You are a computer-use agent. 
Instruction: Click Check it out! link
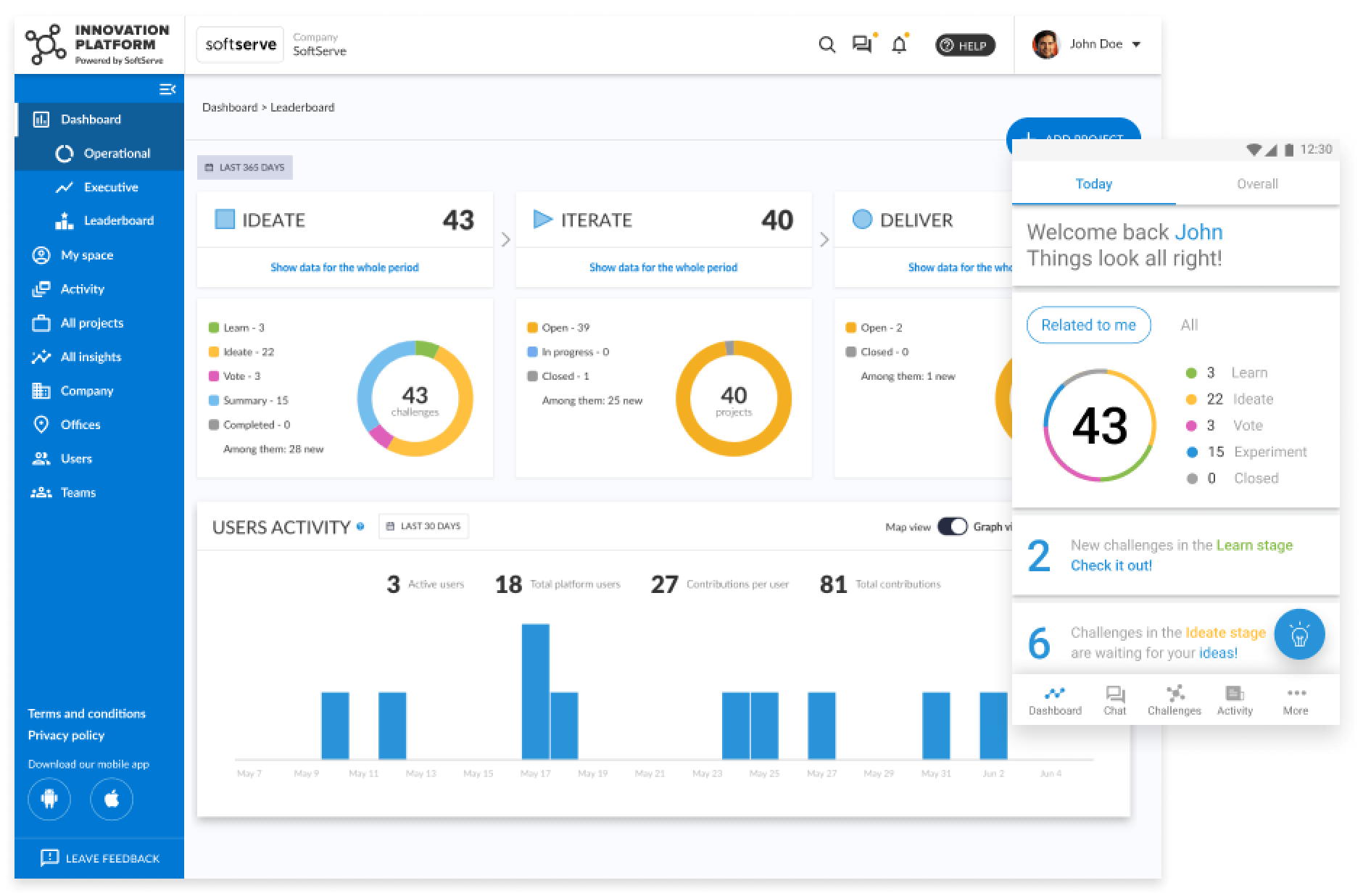(1111, 565)
